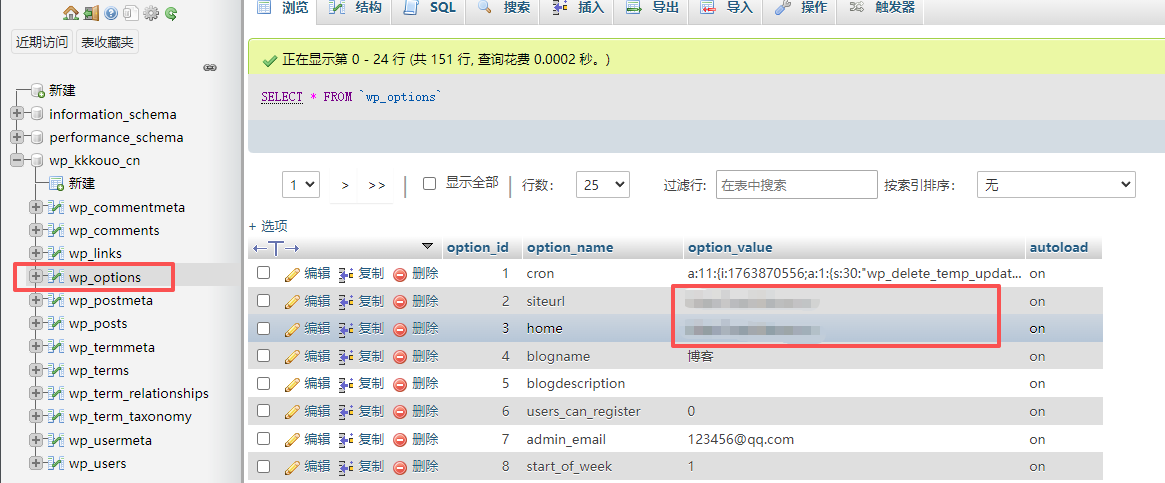Tick the checkbox for admin_email row
This screenshot has width=1165, height=483.
[264, 438]
